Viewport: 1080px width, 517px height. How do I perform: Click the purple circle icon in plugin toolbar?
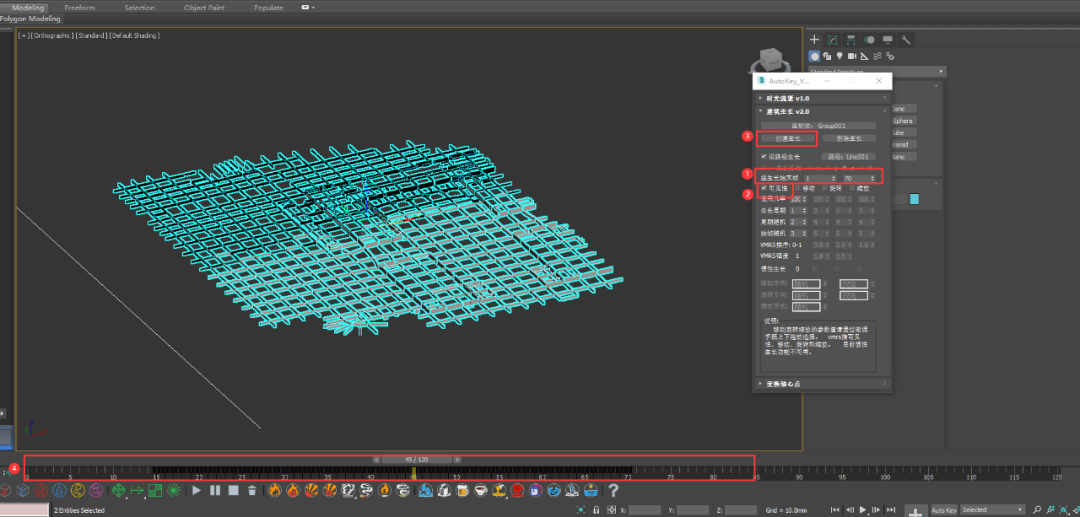[x=96, y=490]
